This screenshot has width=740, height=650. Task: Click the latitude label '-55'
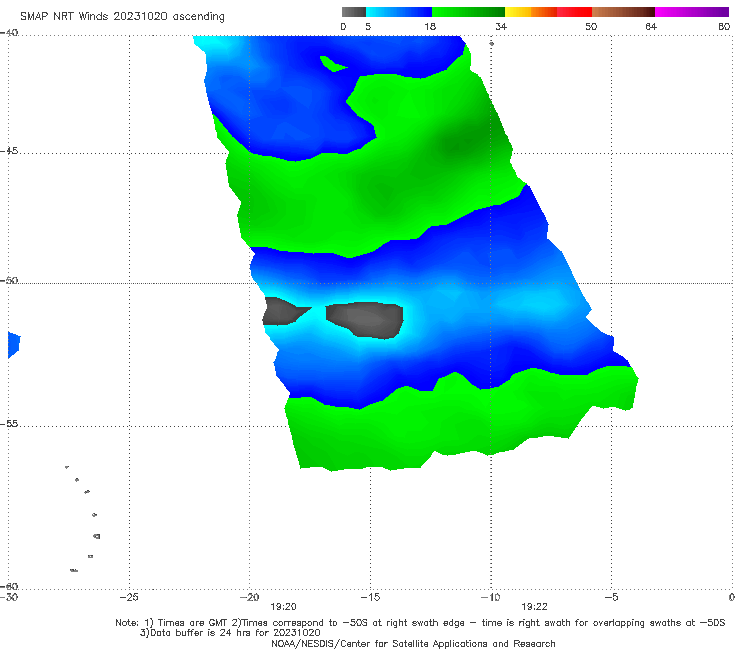pyautogui.click(x=9, y=424)
